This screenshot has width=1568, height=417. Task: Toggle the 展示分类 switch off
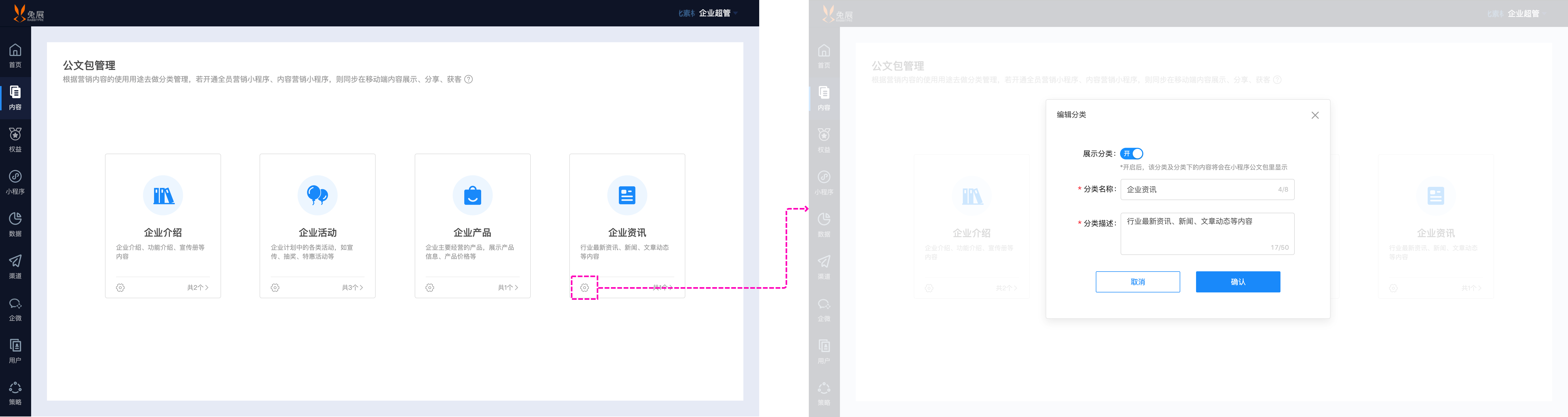[x=1132, y=153]
